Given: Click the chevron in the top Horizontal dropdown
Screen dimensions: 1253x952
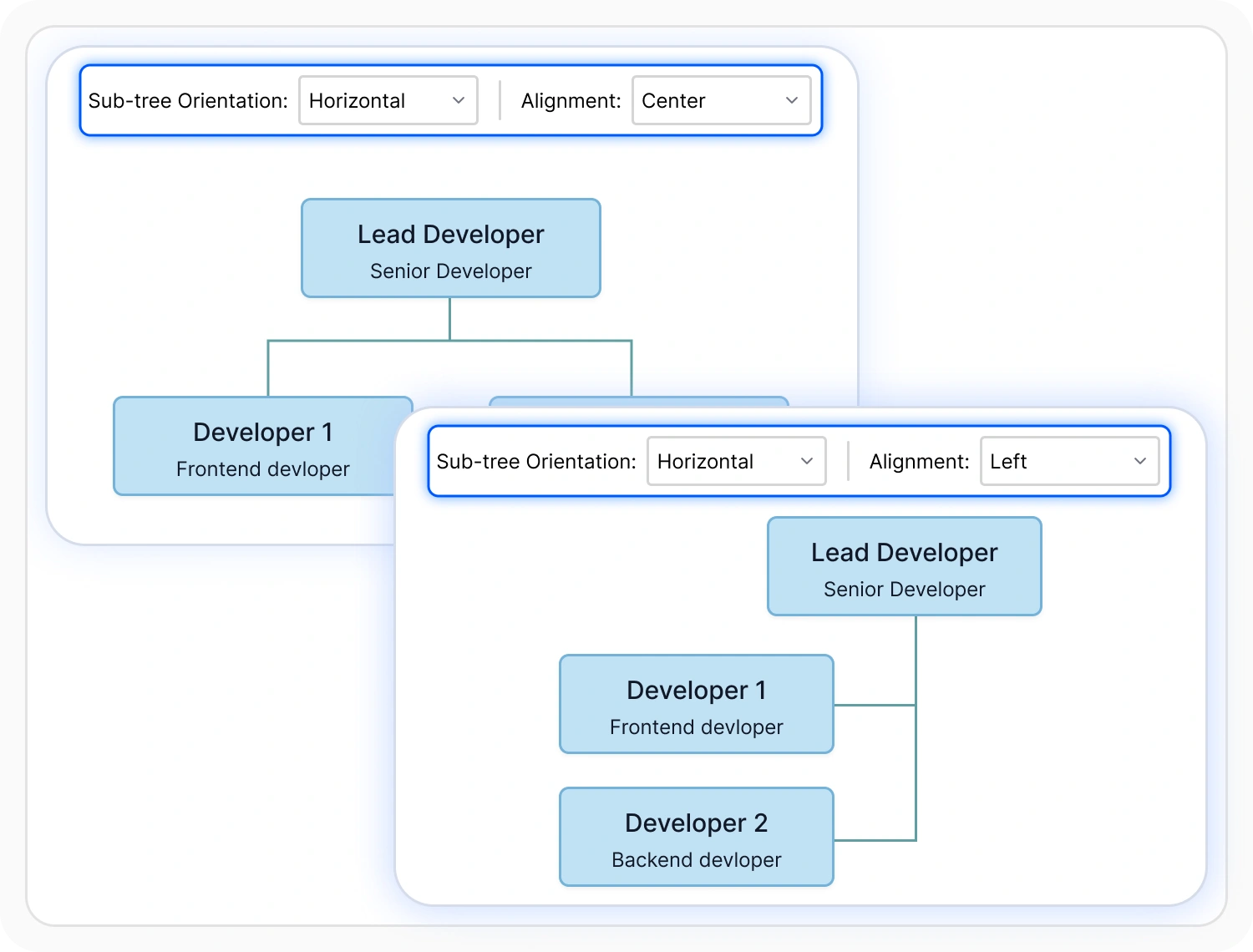Looking at the screenshot, I should 459,100.
